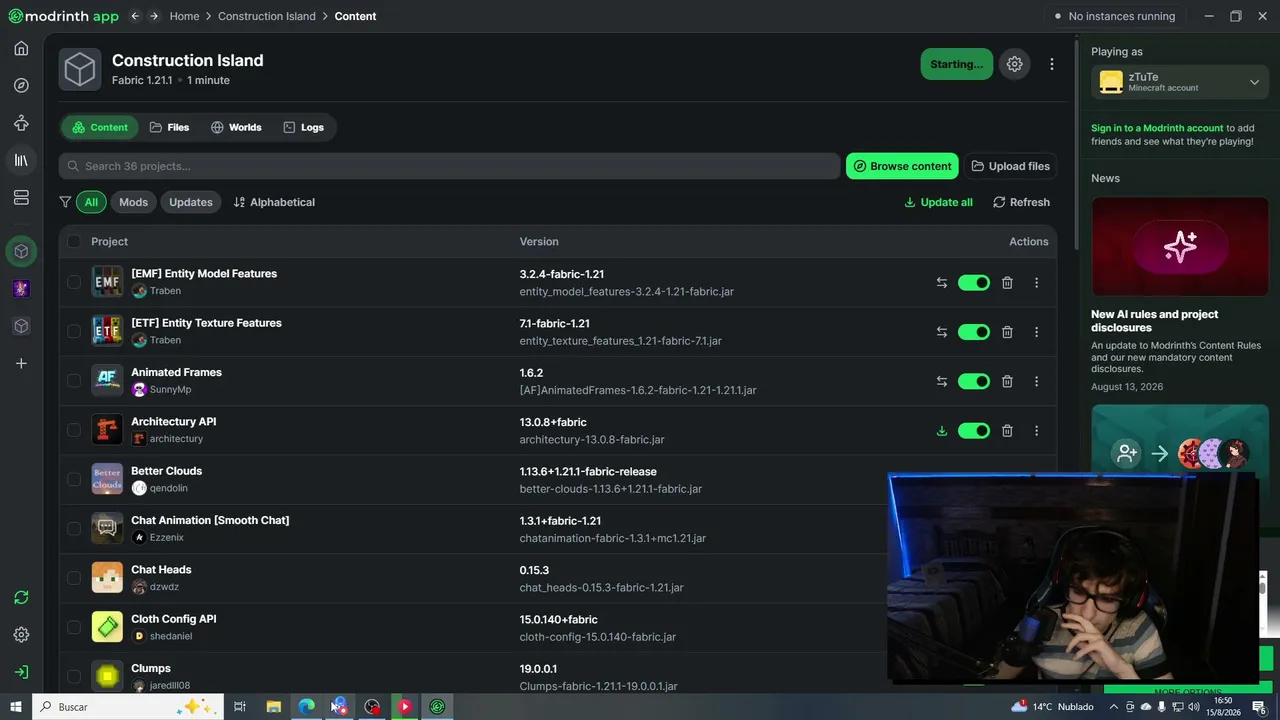
Task: Open app settings gear in left sidebar
Action: click(21, 635)
